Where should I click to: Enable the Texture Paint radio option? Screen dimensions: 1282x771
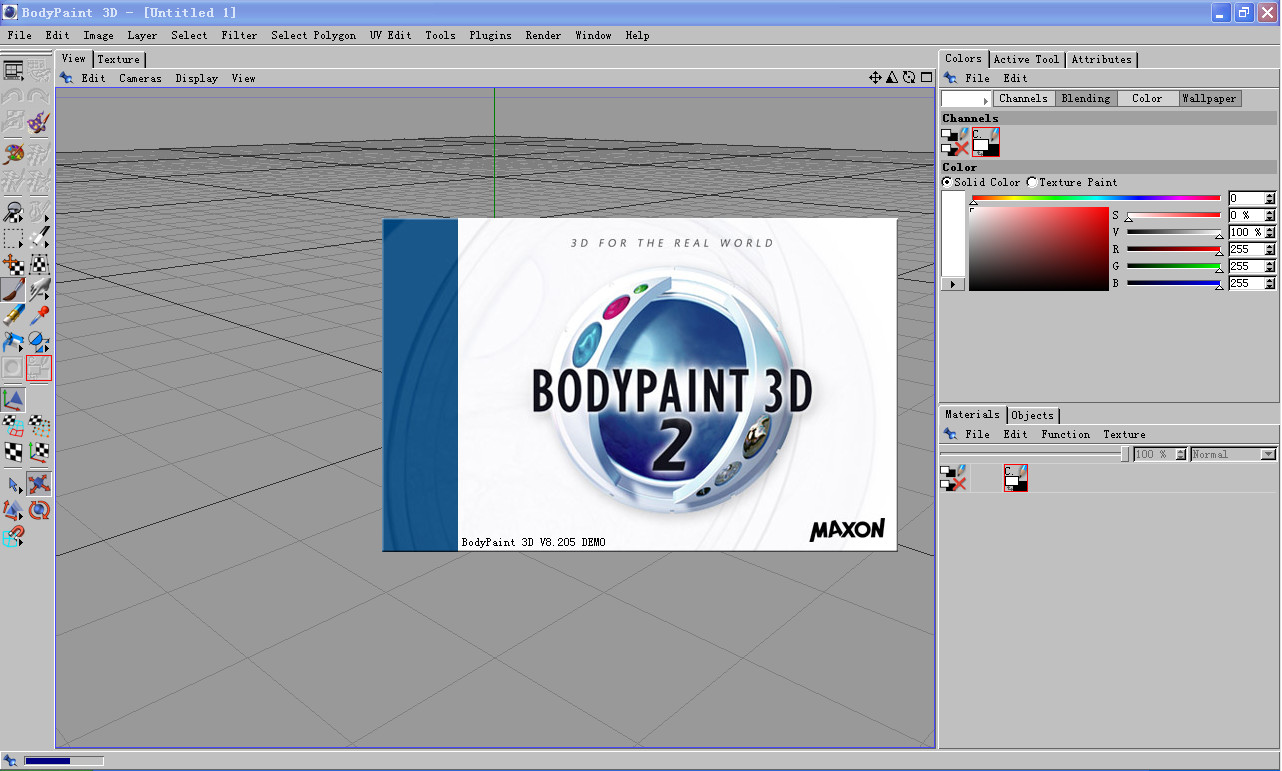click(x=1032, y=182)
